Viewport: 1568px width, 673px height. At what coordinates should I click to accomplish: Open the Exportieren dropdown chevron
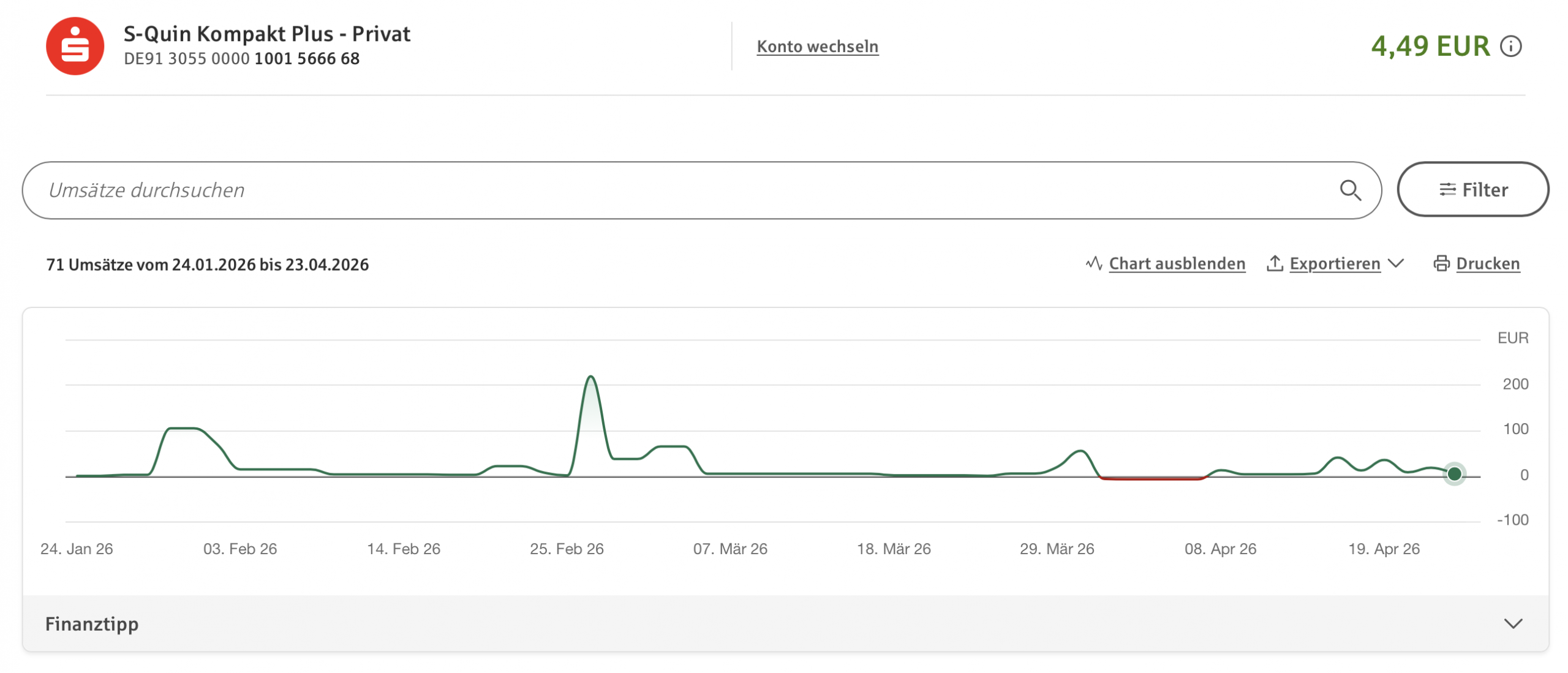point(1395,263)
